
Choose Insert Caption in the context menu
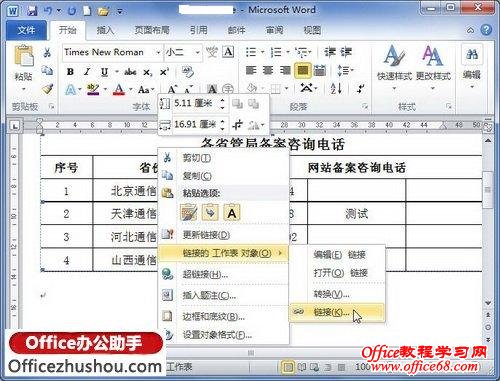[x=223, y=295]
